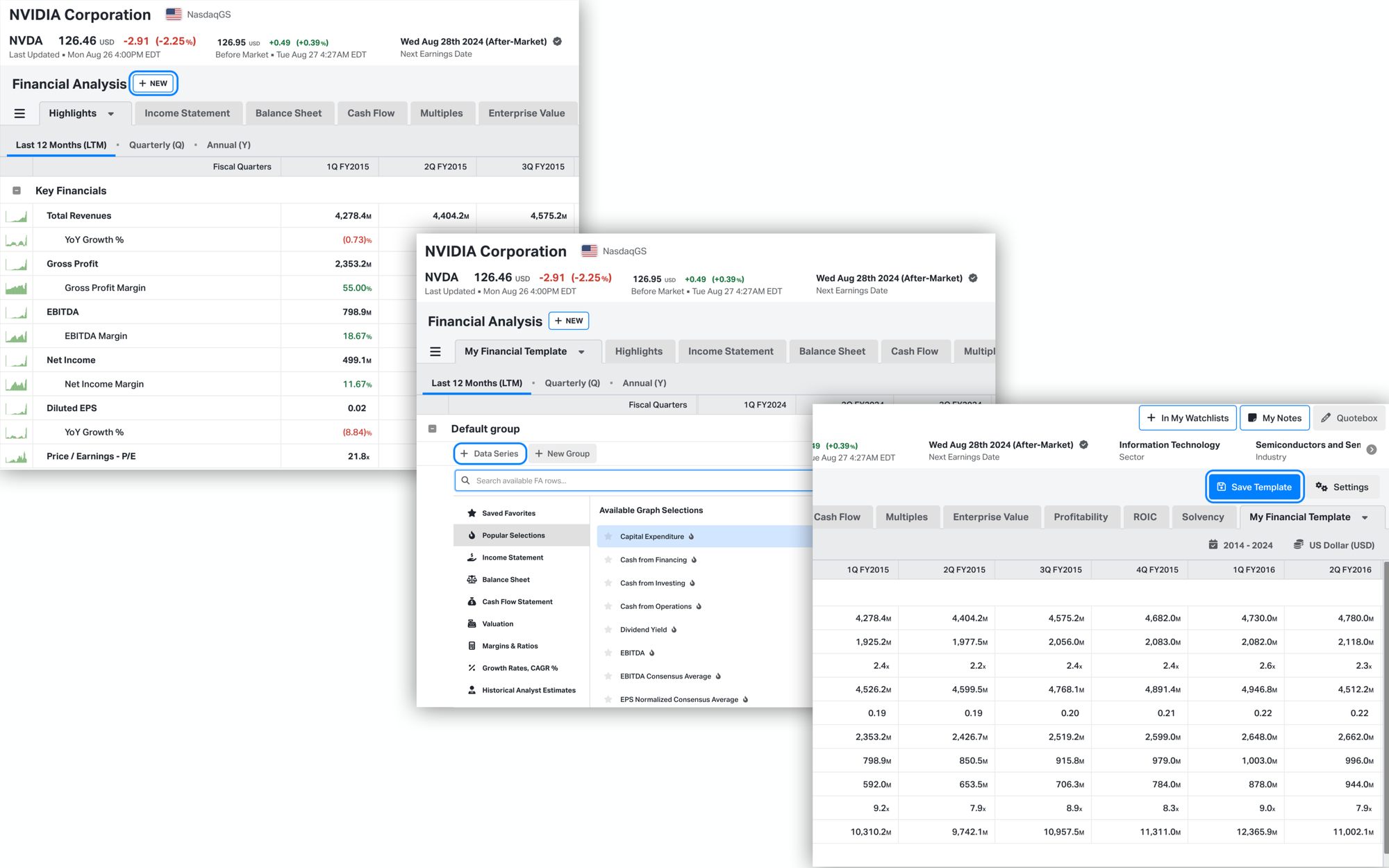Image resolution: width=1389 pixels, height=868 pixels.
Task: Adjust the 2014 - 2024 date range control
Action: coord(1241,545)
